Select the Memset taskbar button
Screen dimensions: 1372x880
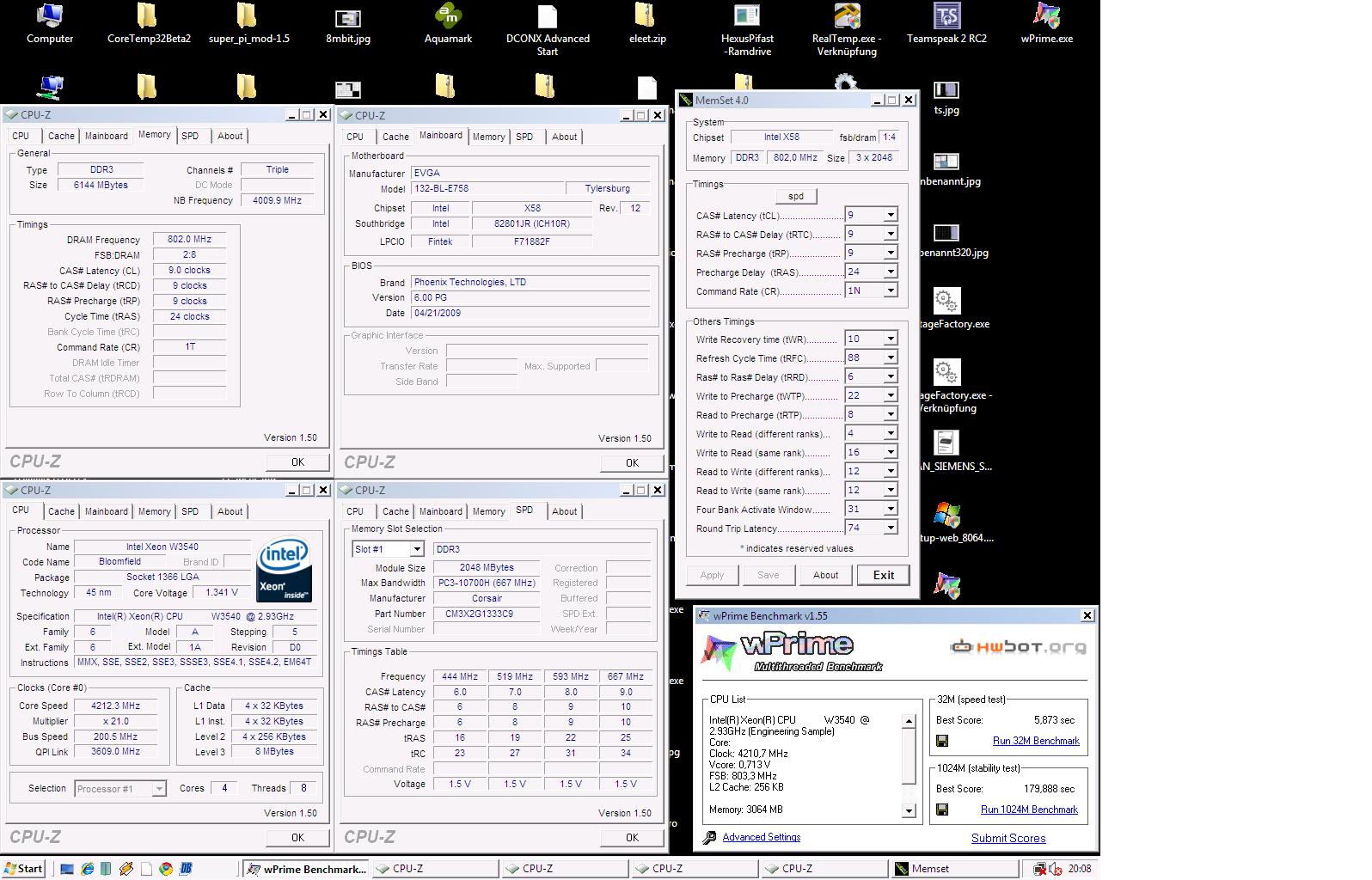pyautogui.click(x=954, y=869)
